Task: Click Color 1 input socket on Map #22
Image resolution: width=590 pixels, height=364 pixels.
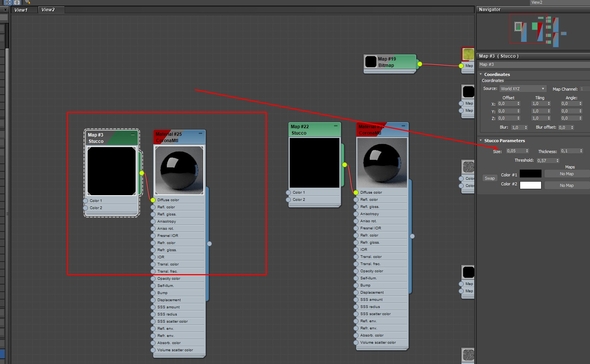Action: click(x=288, y=192)
